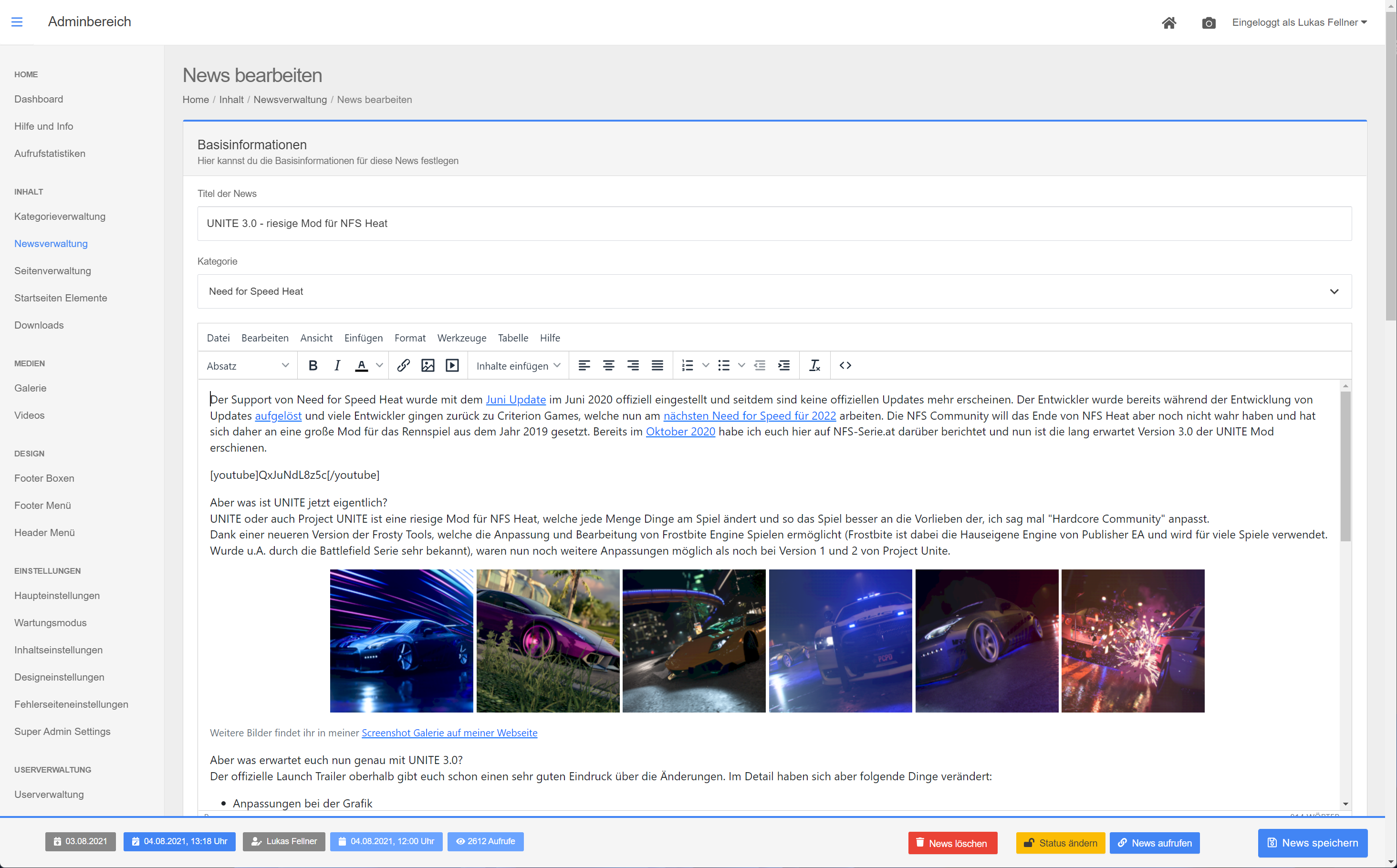Select the fireworks car image

point(1133,641)
